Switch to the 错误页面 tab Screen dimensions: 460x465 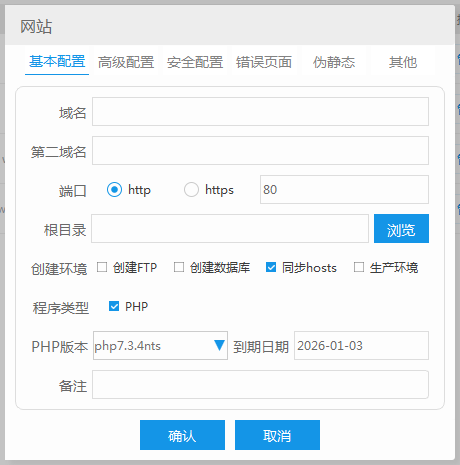coord(264,62)
